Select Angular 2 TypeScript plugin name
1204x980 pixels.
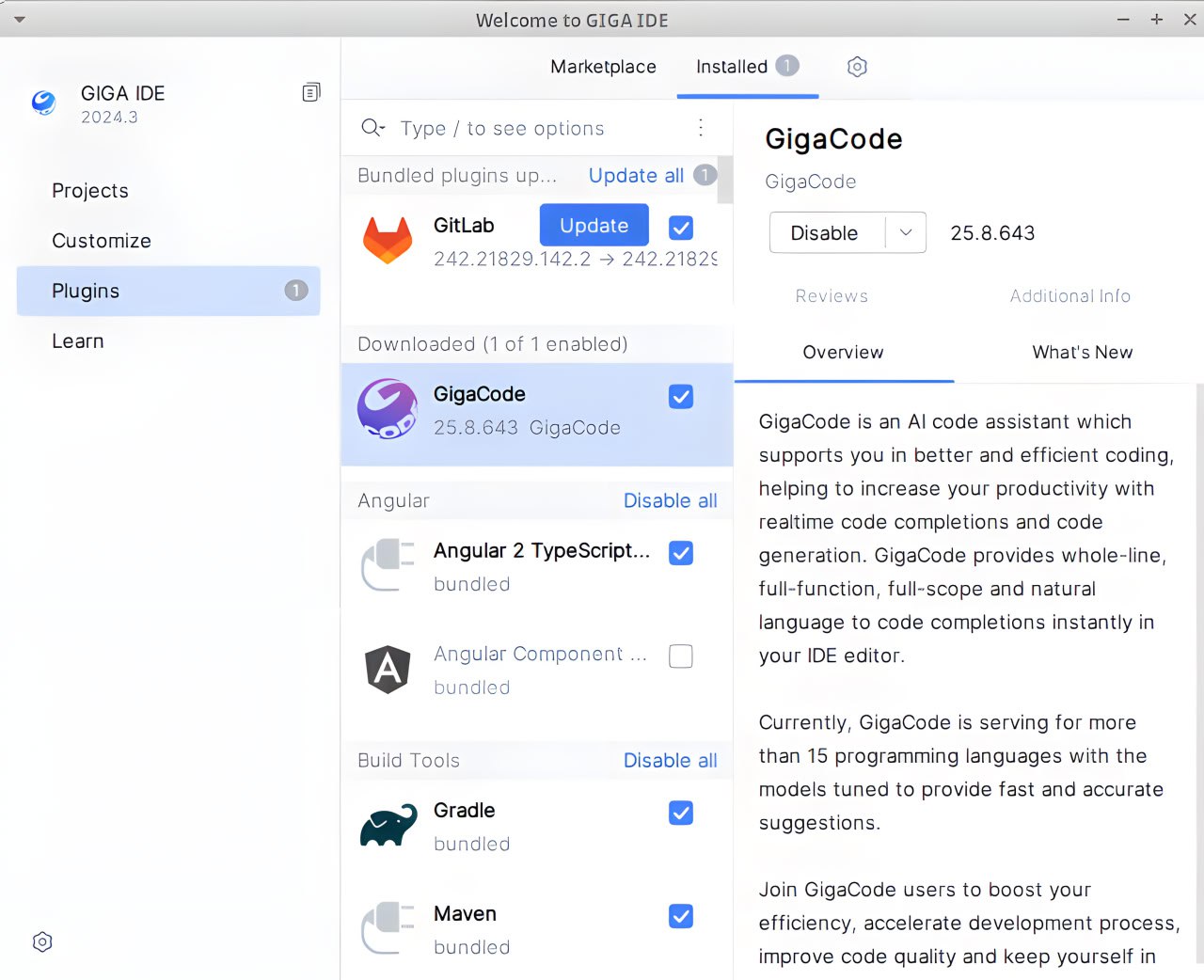542,550
